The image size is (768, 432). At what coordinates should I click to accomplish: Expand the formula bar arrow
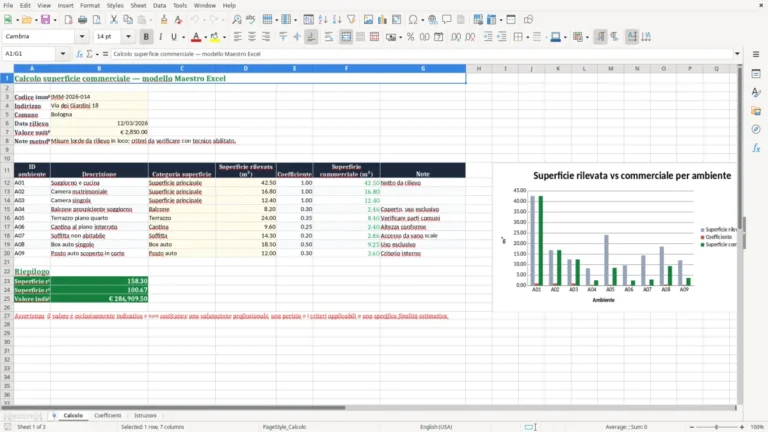(737, 54)
